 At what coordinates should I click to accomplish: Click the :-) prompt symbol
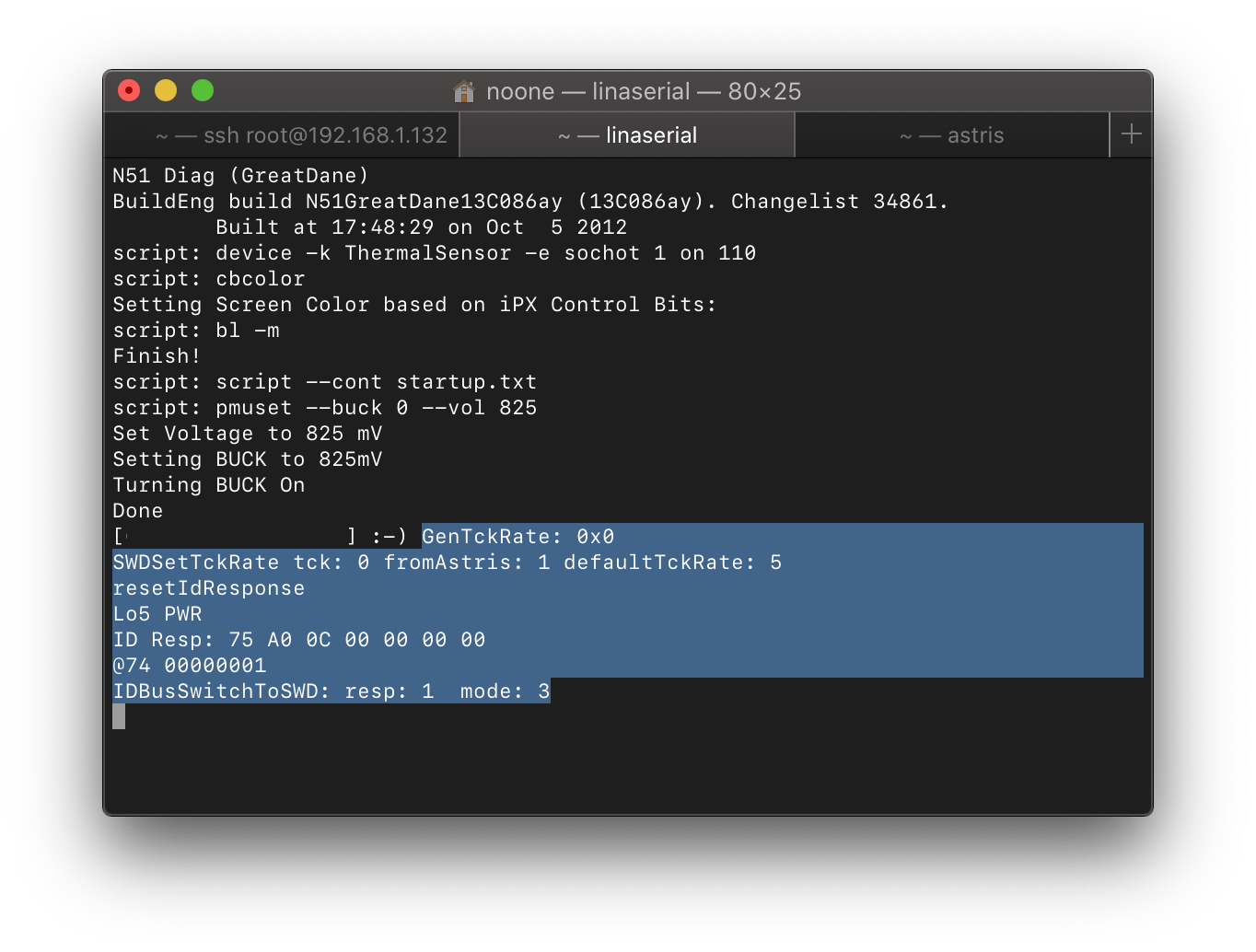(390, 536)
